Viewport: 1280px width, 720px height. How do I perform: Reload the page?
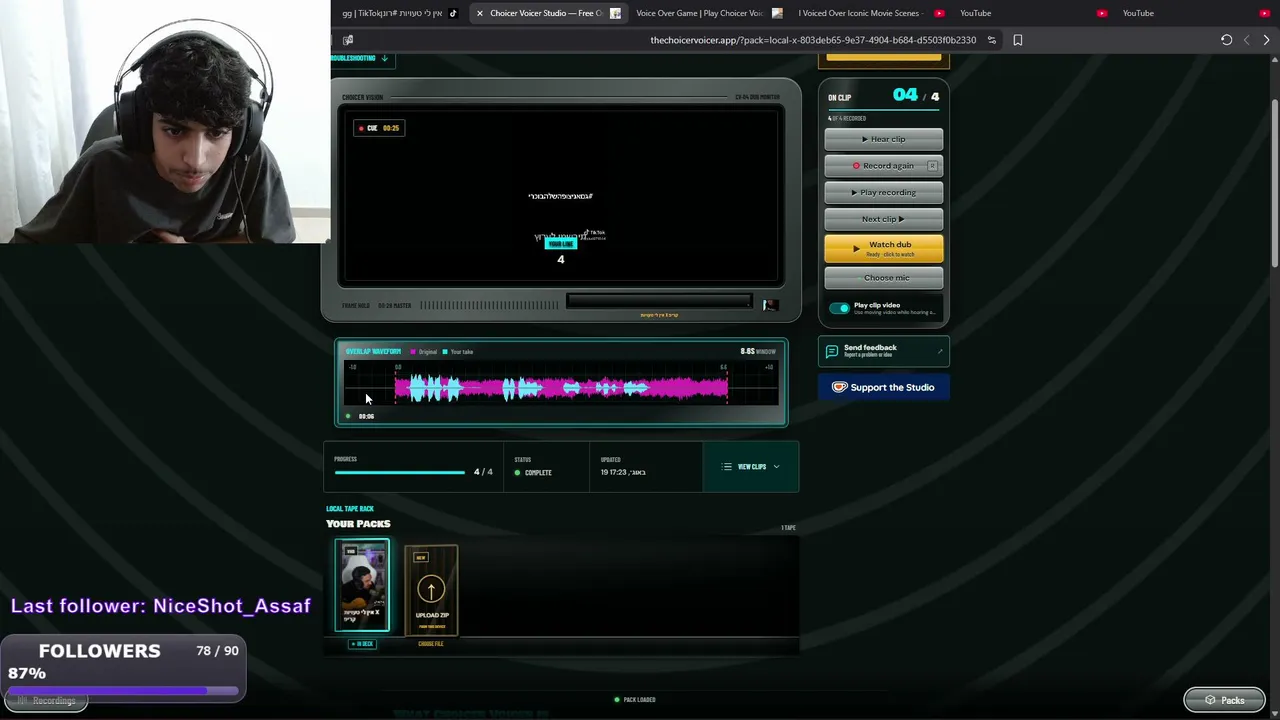[x=1226, y=40]
